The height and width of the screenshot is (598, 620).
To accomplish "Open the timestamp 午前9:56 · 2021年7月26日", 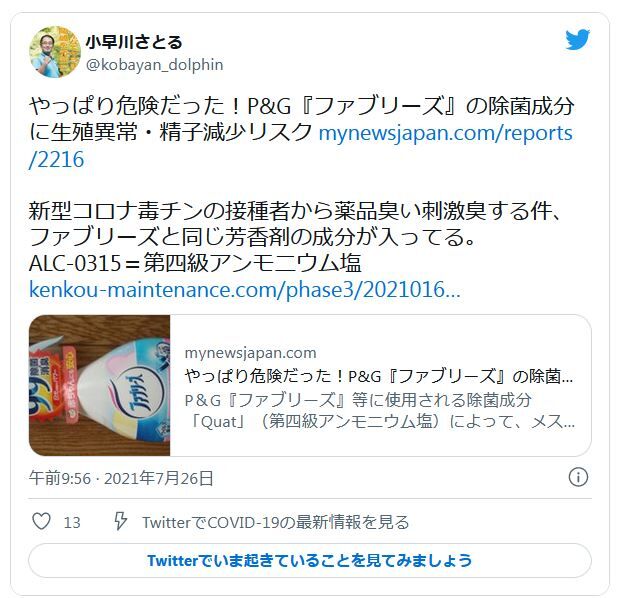I will (121, 478).
